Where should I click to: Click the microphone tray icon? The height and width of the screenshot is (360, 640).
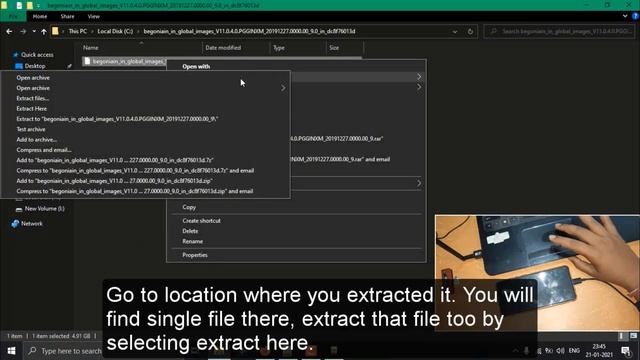(527, 351)
